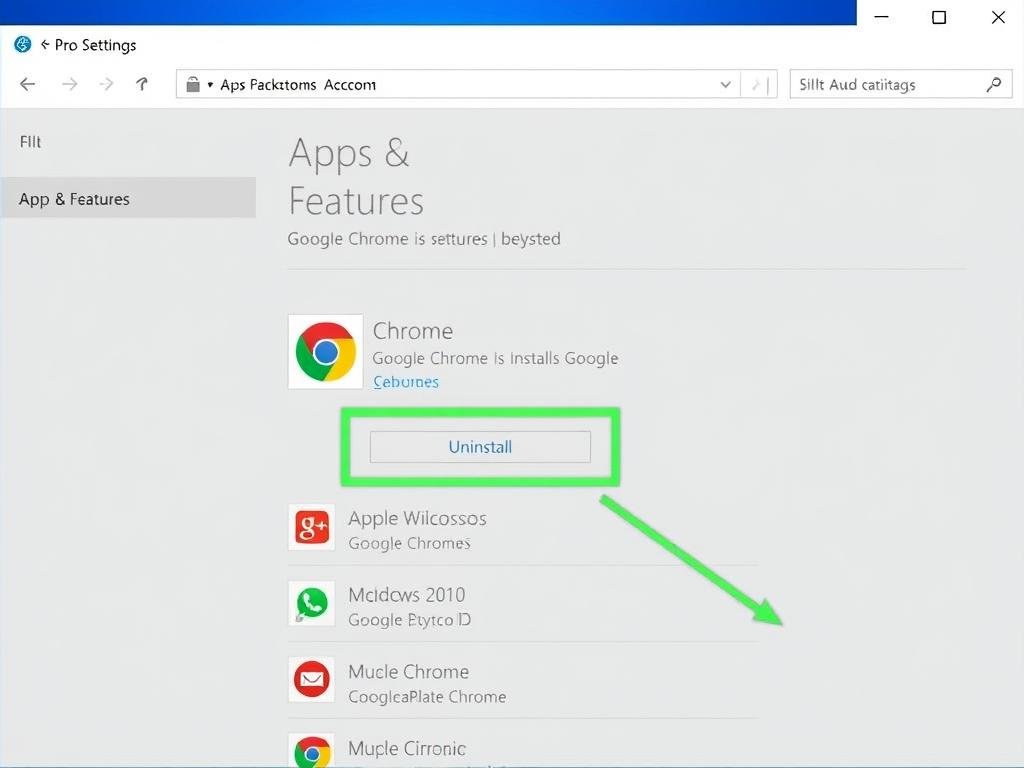Go forward with the first right arrow

[69, 84]
